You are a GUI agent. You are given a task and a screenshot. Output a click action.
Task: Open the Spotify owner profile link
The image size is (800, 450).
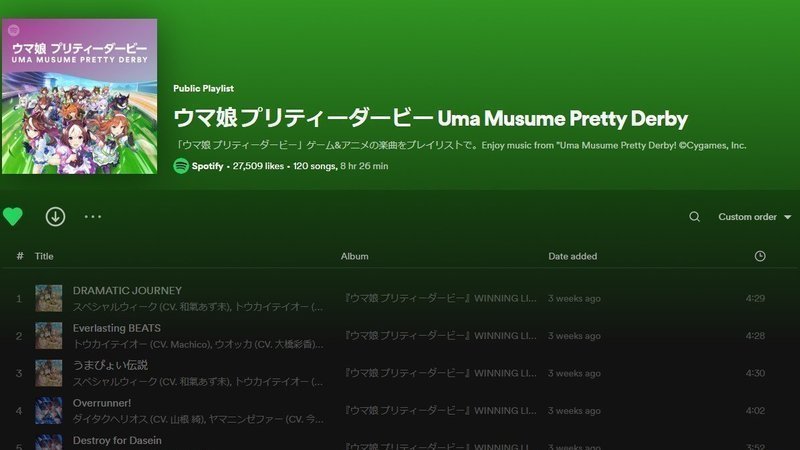(x=207, y=166)
